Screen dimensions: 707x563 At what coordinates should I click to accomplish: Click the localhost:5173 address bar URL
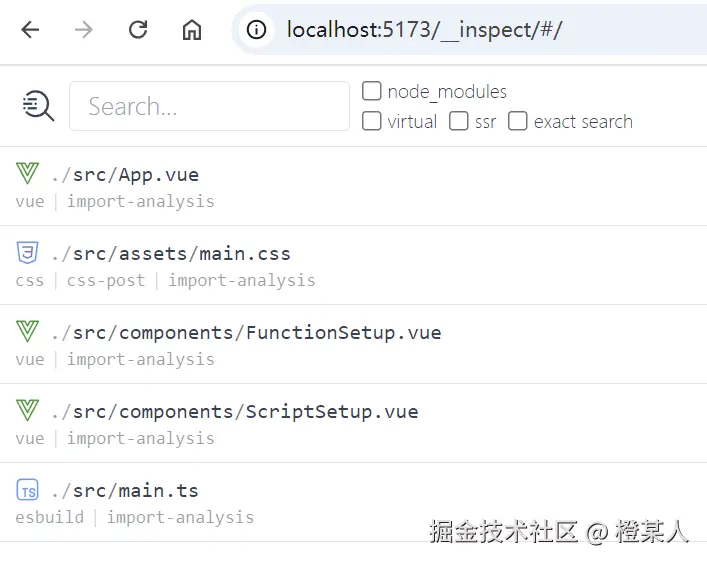(x=424, y=30)
